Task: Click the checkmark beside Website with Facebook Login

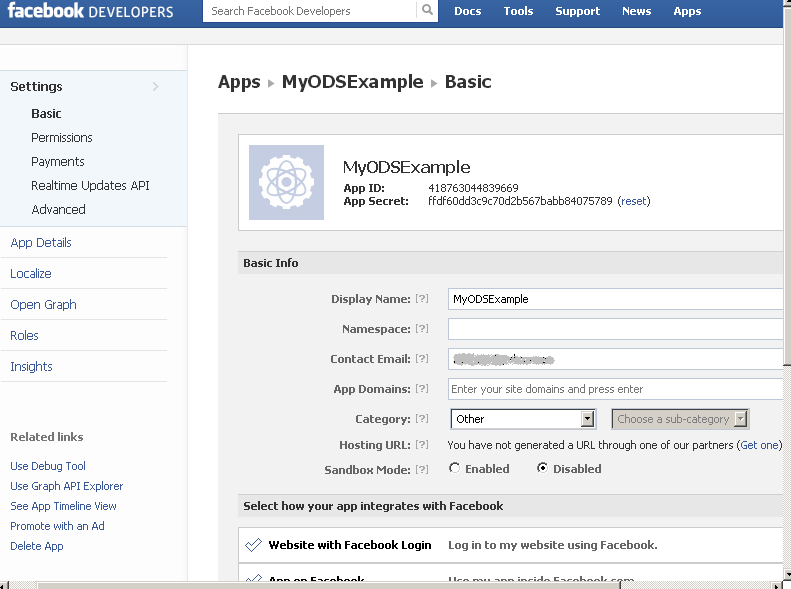Action: click(x=253, y=545)
